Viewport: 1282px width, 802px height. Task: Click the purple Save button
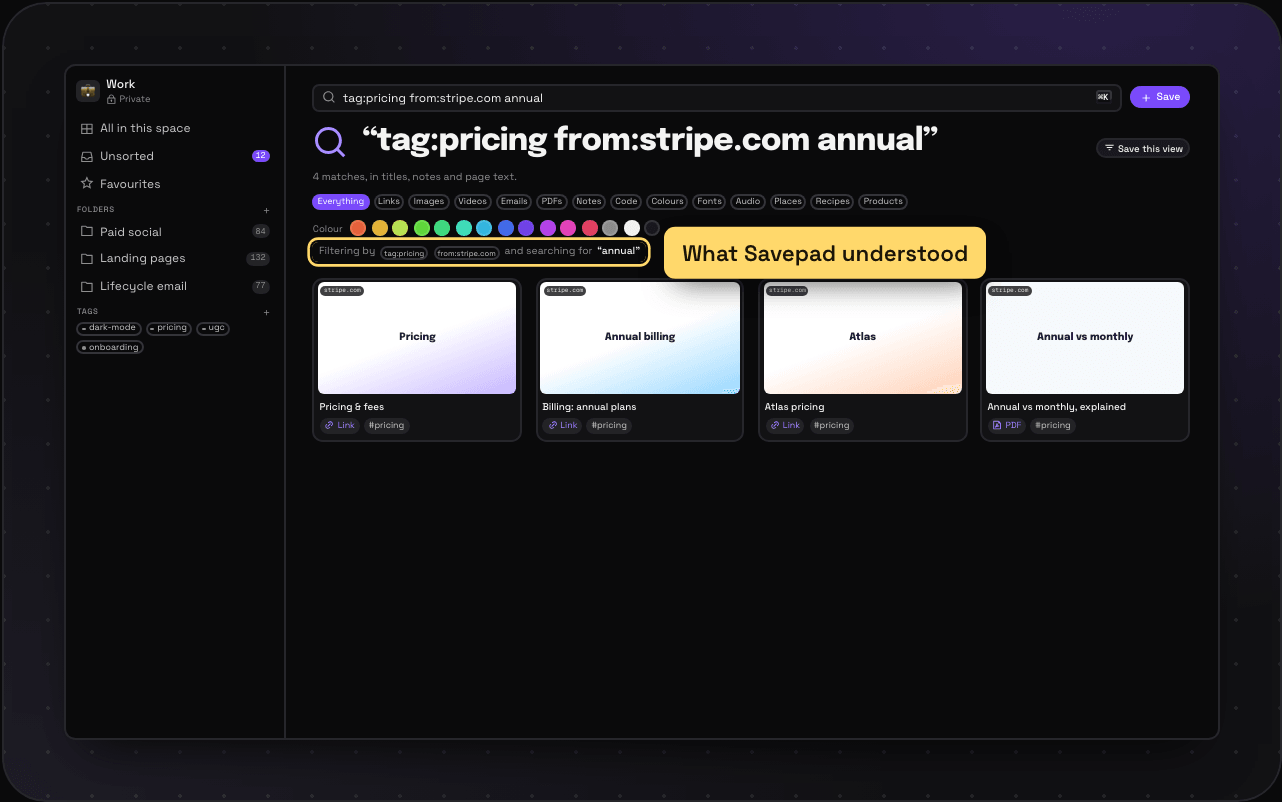(x=1160, y=97)
